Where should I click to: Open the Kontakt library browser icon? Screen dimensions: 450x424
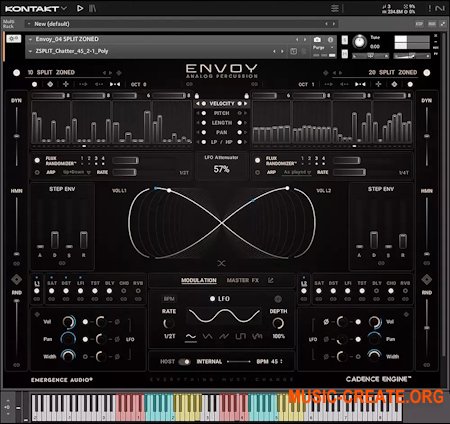click(92, 8)
